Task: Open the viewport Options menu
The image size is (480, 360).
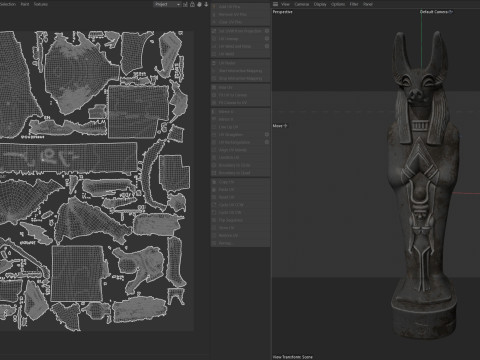Action: pos(338,4)
